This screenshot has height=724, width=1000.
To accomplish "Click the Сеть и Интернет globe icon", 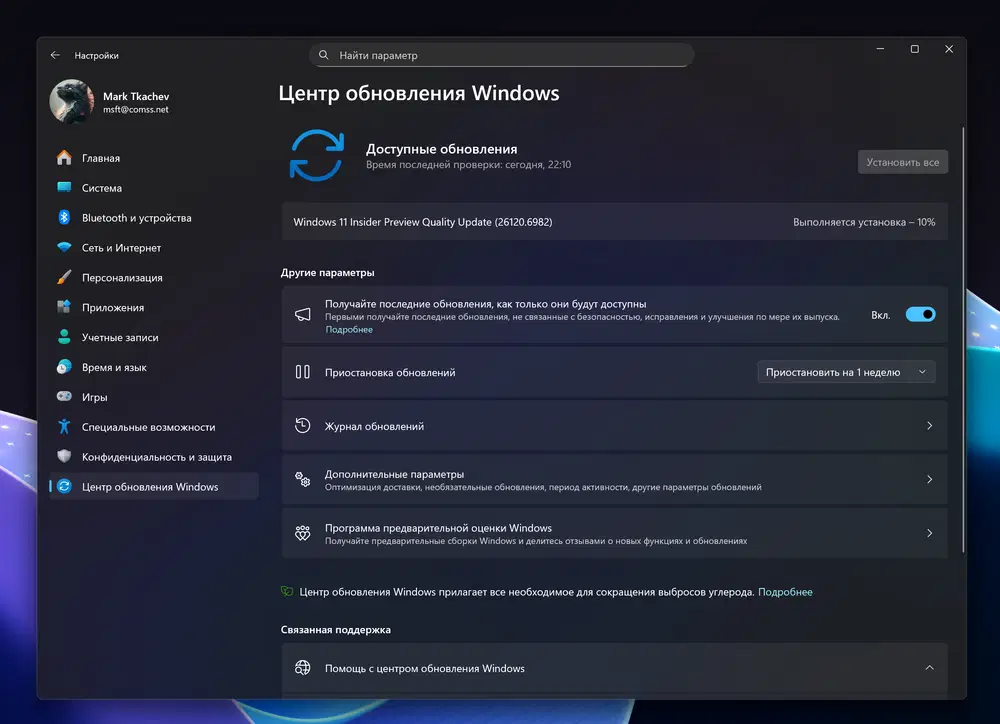I will click(61, 247).
